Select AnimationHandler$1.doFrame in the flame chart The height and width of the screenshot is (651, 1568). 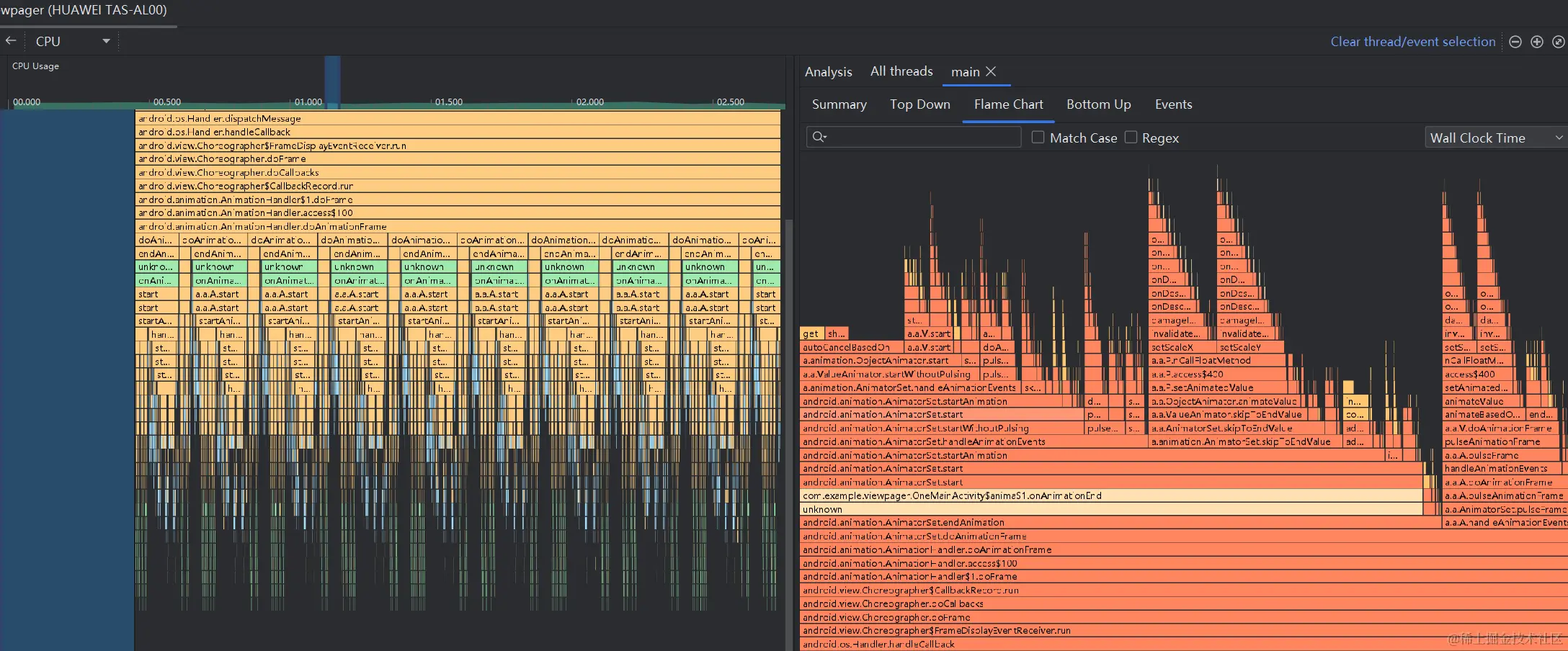[x=1184, y=576]
